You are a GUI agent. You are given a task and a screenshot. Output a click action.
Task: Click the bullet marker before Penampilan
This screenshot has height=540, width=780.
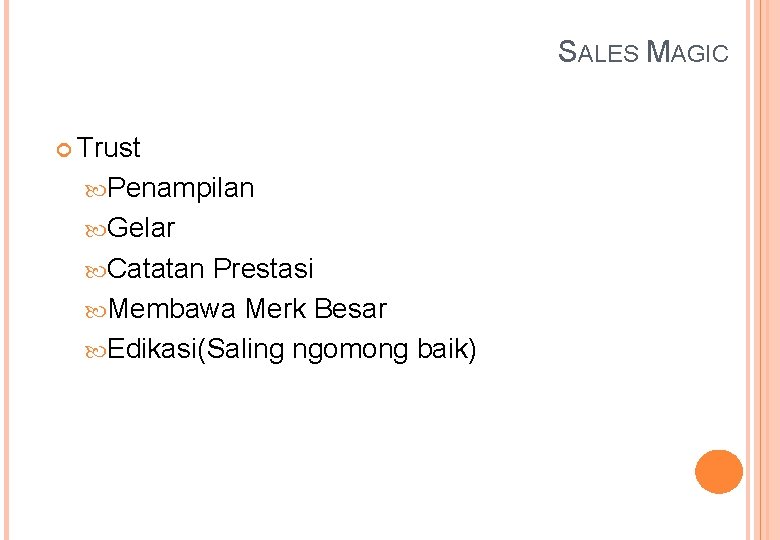pos(96,189)
